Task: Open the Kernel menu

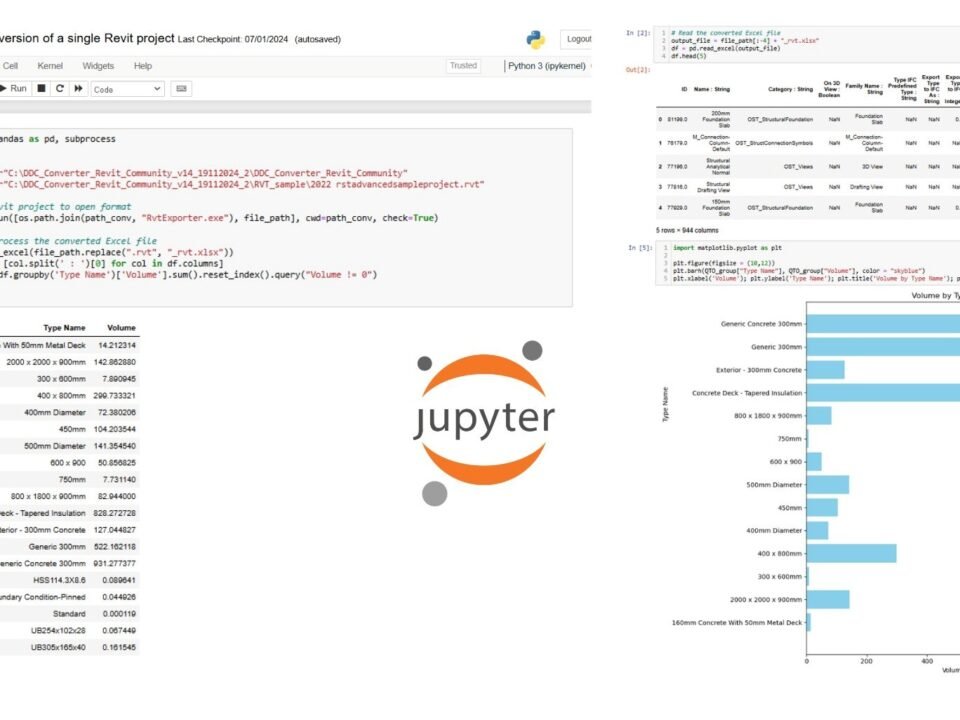Action: (50, 66)
